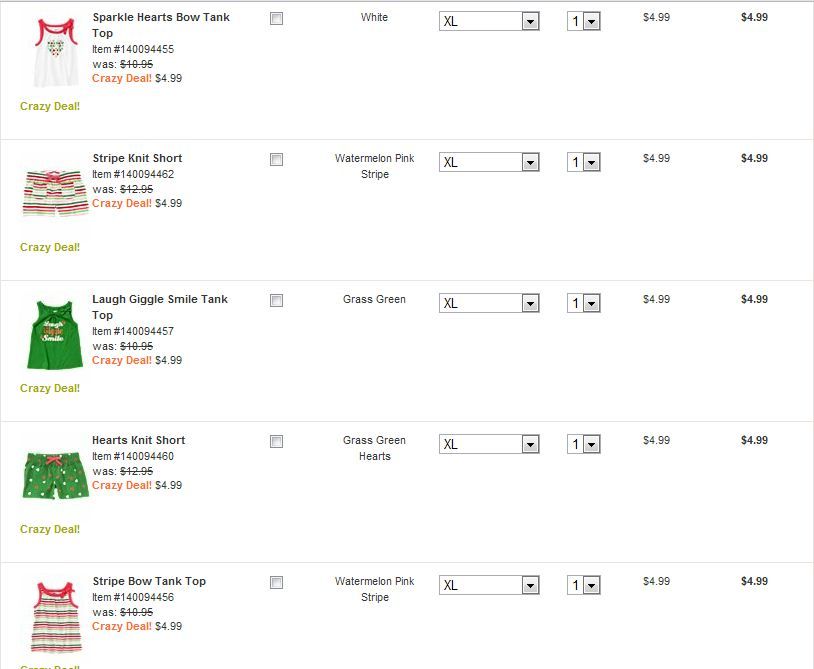The height and width of the screenshot is (669, 814).
Task: Follow the Laugh Giggle Smile Tank Top link
Action: (x=160, y=306)
